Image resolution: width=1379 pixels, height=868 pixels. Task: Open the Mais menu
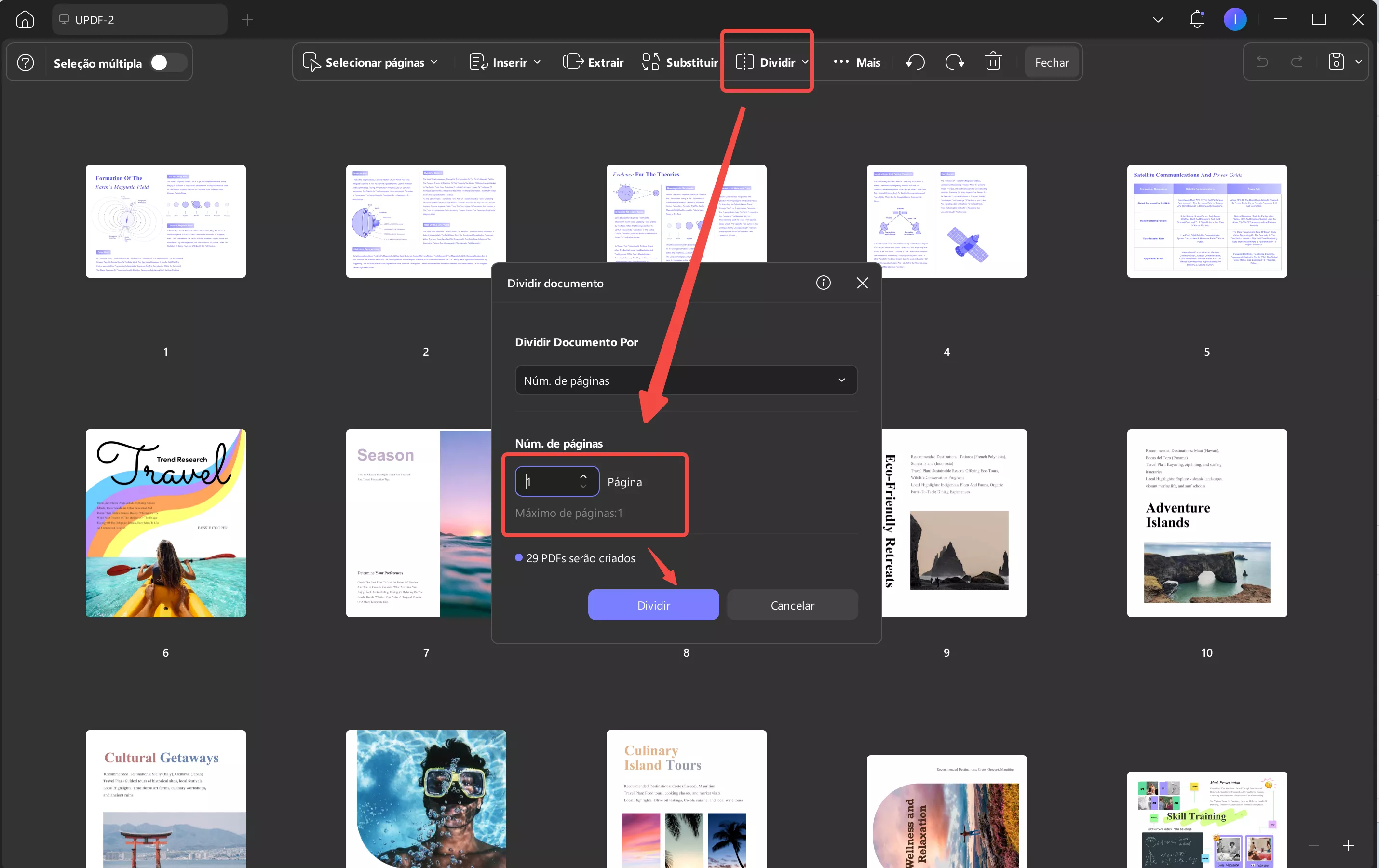857,62
